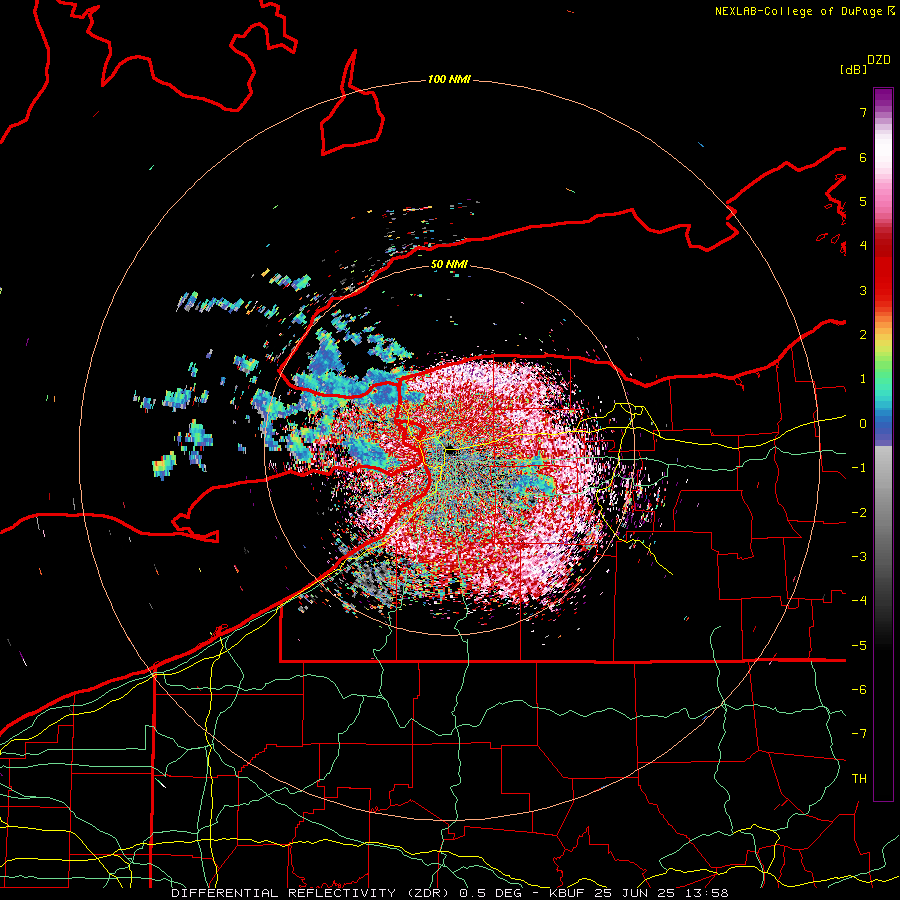This screenshot has width=900, height=900.
Task: Click the 3 value on color scale
Action: [863, 290]
